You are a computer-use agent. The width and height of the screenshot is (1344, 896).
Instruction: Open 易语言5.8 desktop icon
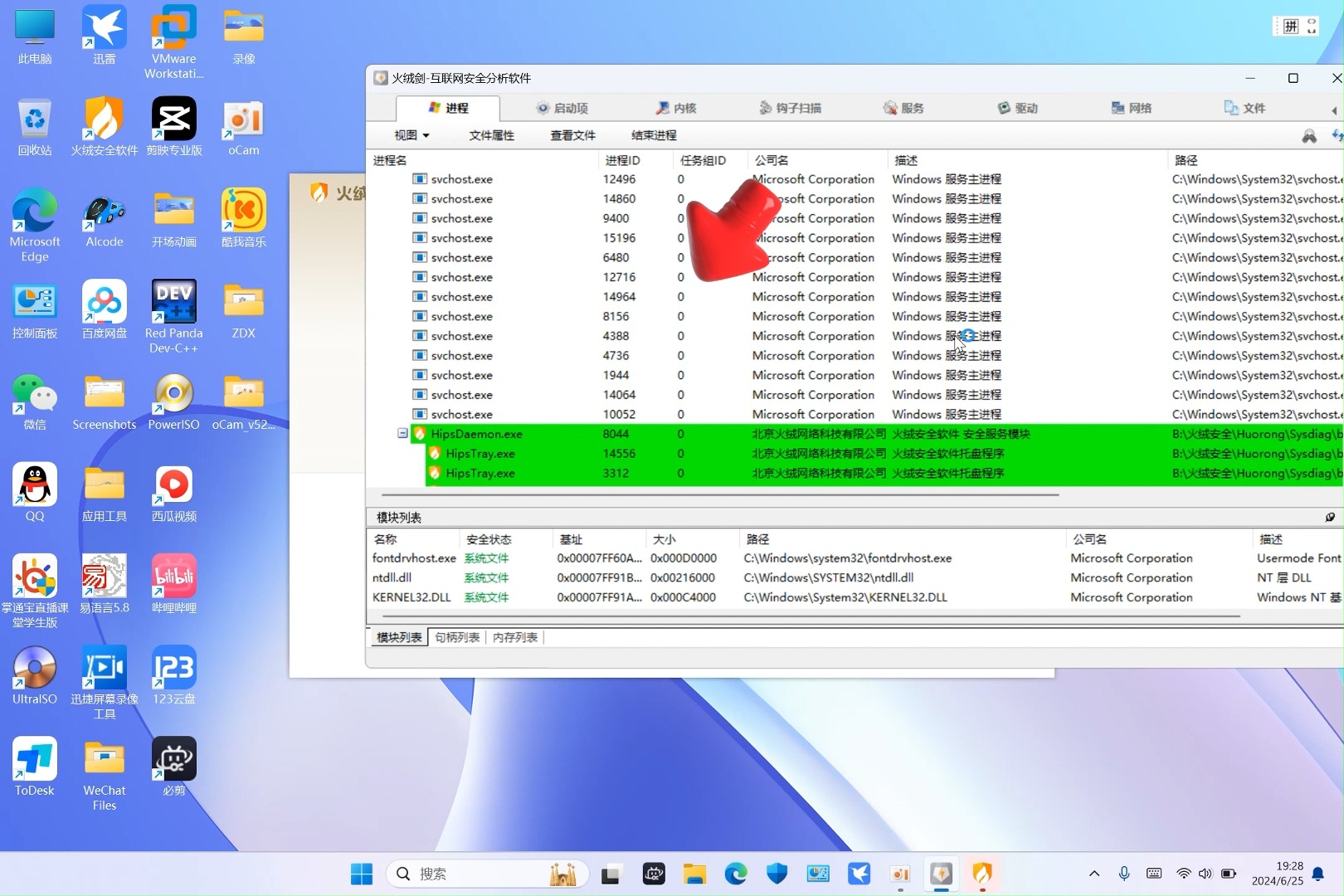(105, 583)
